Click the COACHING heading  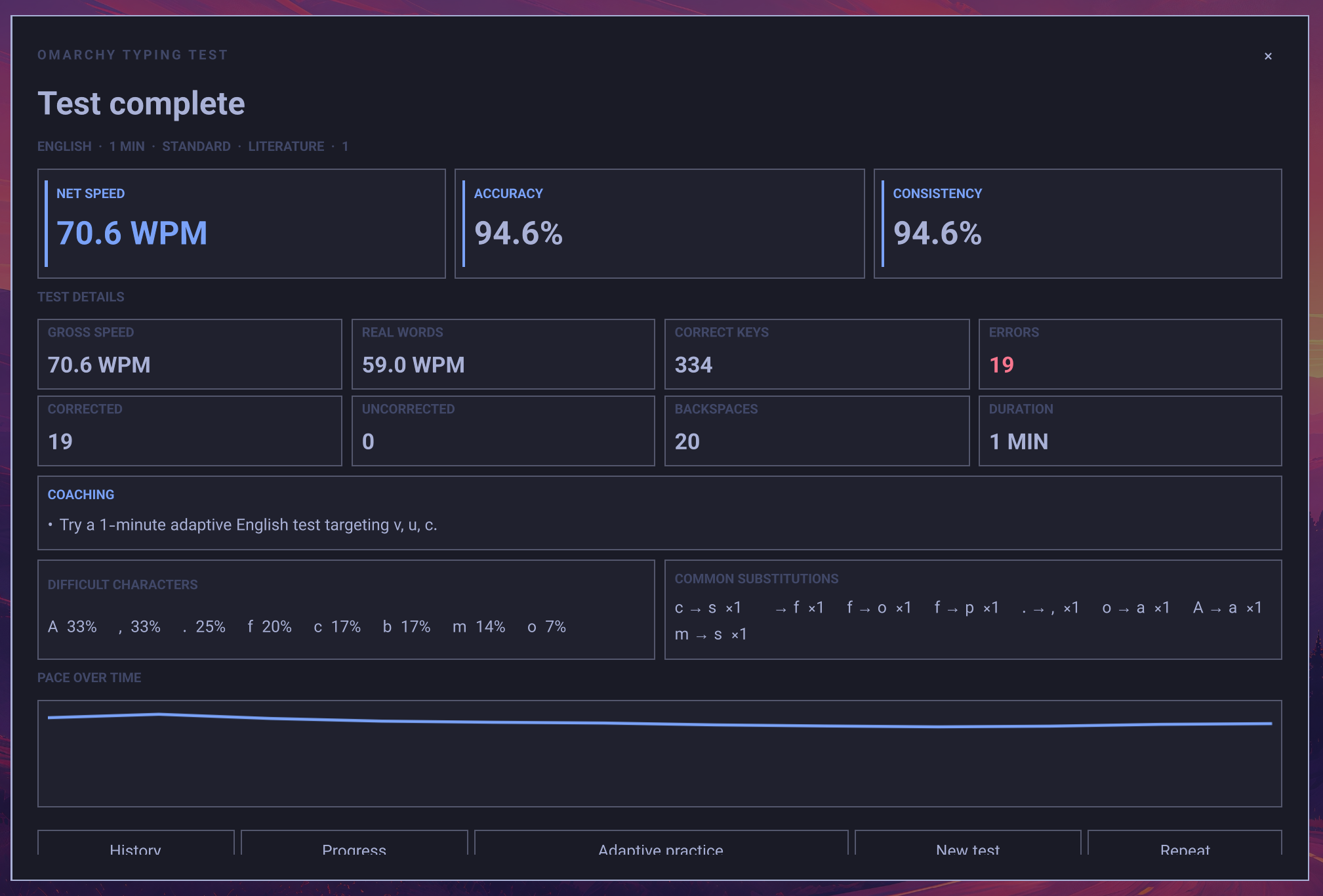(81, 495)
